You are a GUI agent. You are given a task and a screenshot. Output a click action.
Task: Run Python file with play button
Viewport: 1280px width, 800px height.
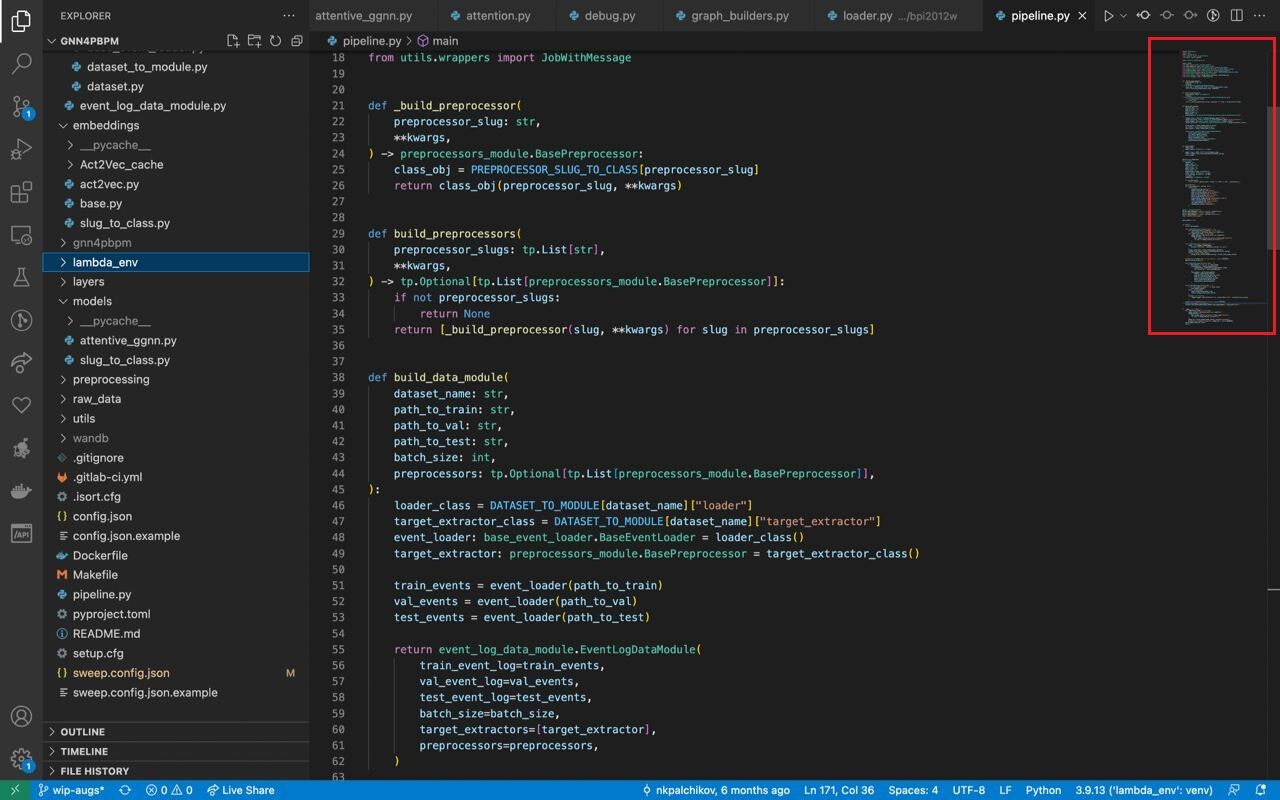tap(1108, 15)
